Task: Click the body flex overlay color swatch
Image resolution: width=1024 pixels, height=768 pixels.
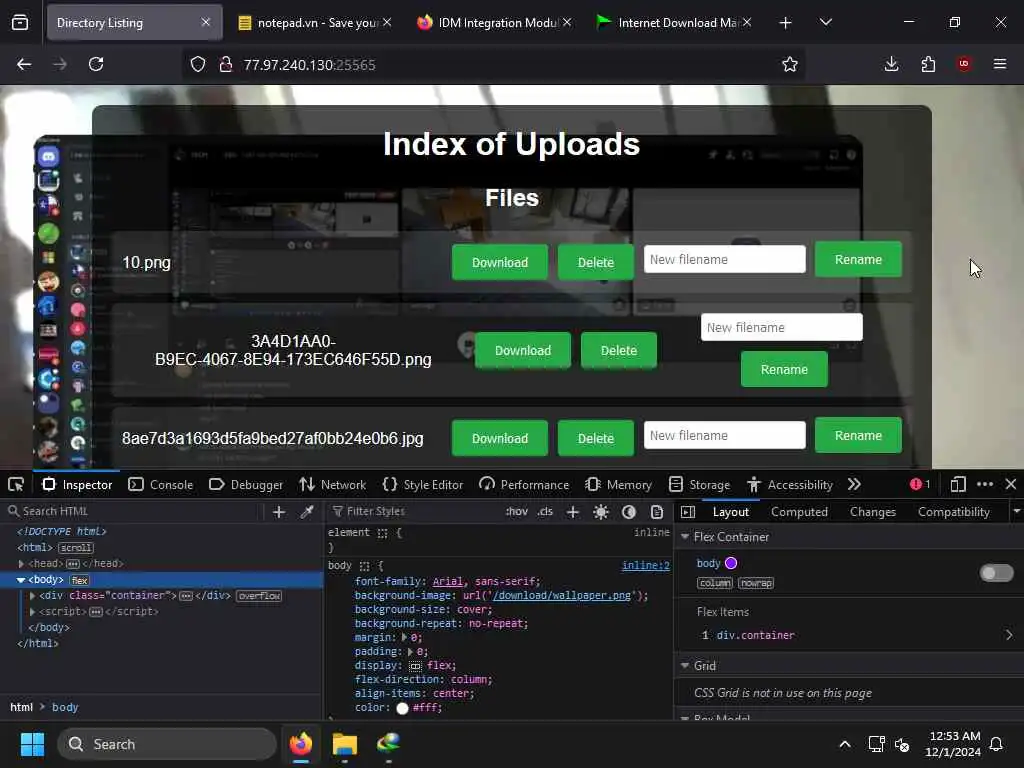Action: point(731,563)
